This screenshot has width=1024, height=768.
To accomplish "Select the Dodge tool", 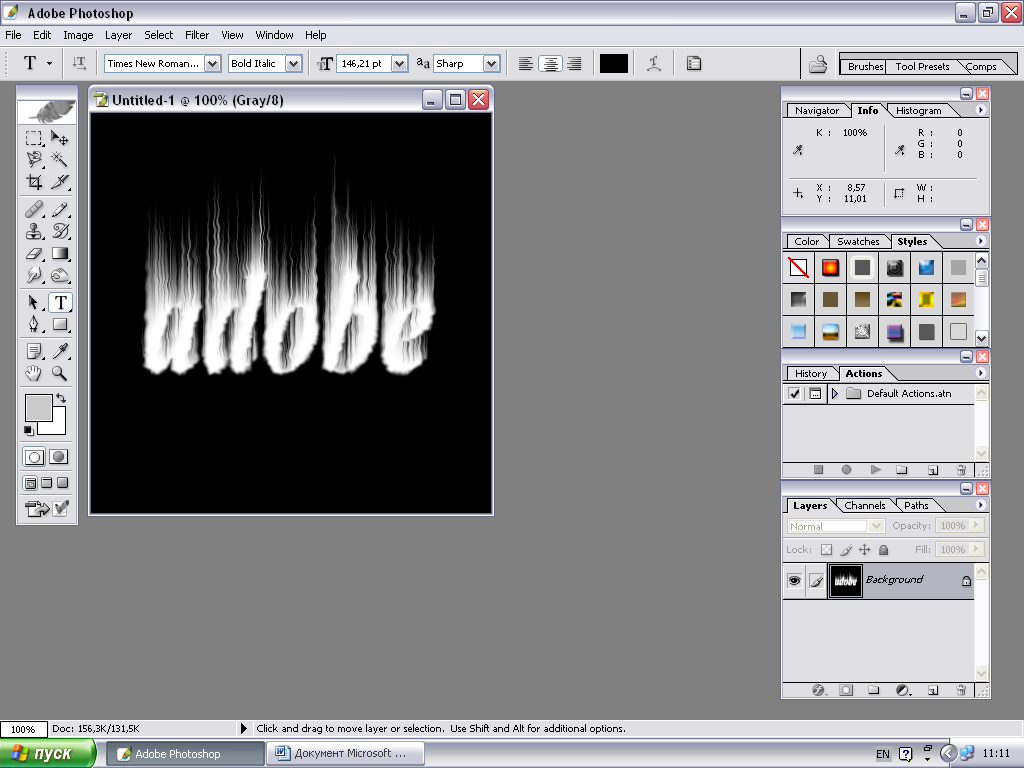I will pos(60,275).
